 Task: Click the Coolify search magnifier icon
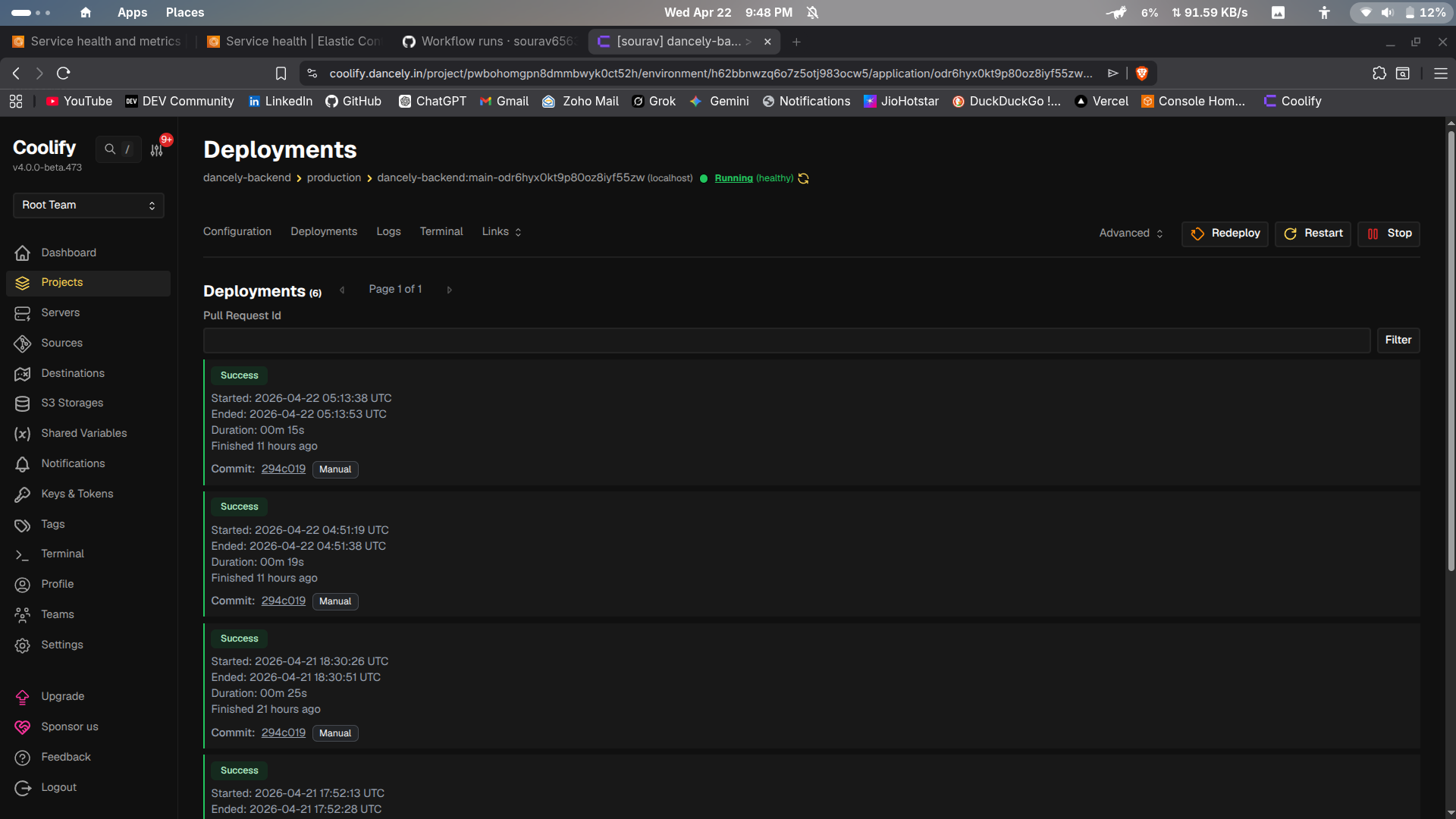point(110,149)
